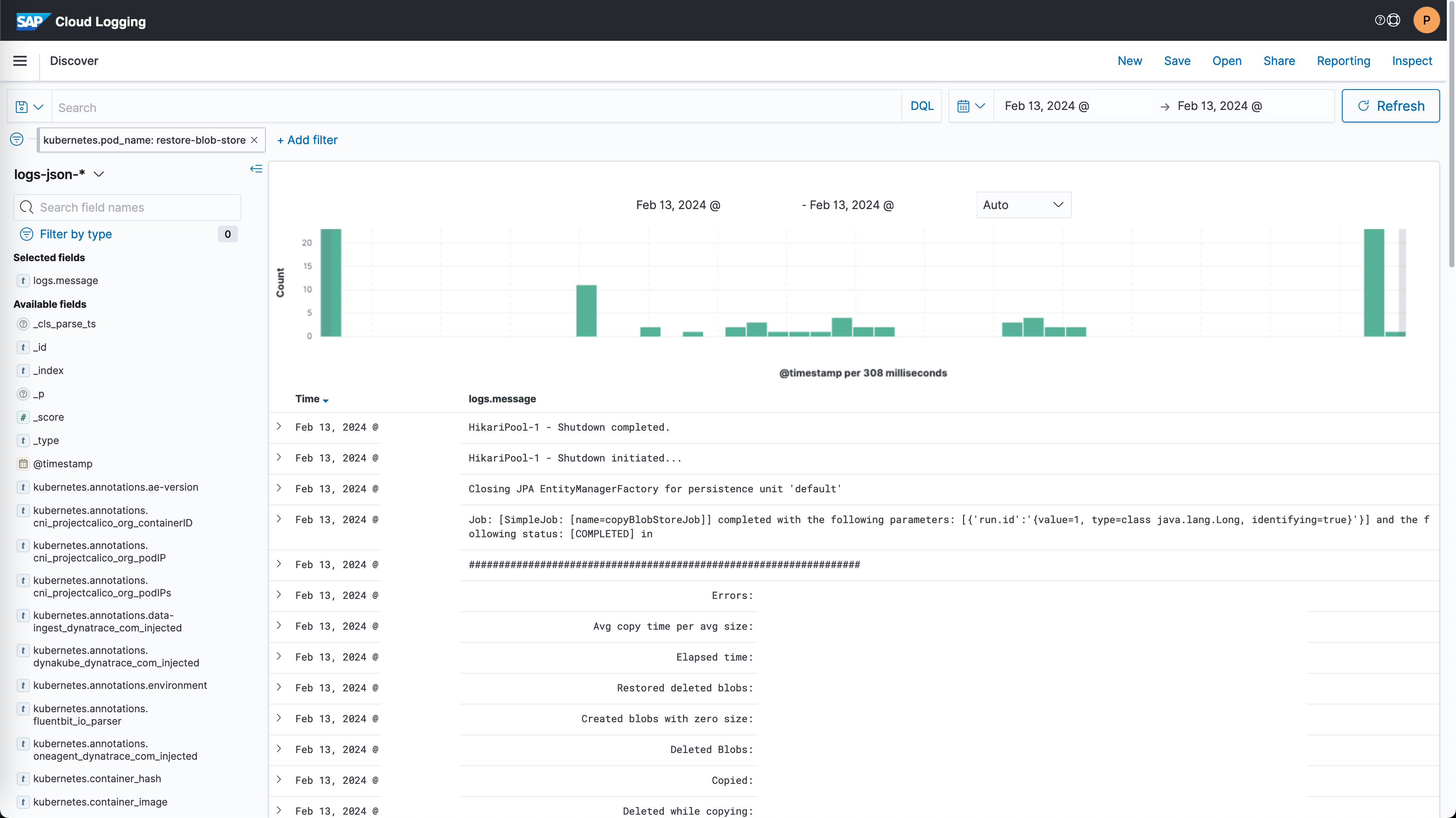
Task: Click the SAP logo
Action: [x=33, y=22]
